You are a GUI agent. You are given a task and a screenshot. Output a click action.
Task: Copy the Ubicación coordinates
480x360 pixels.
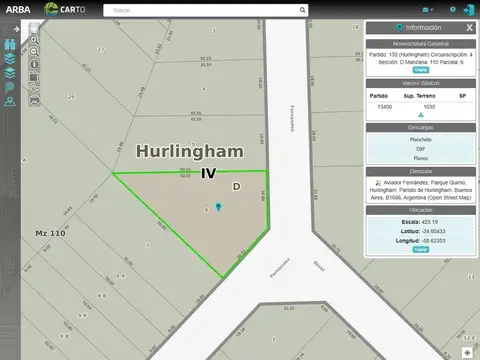tap(421, 249)
